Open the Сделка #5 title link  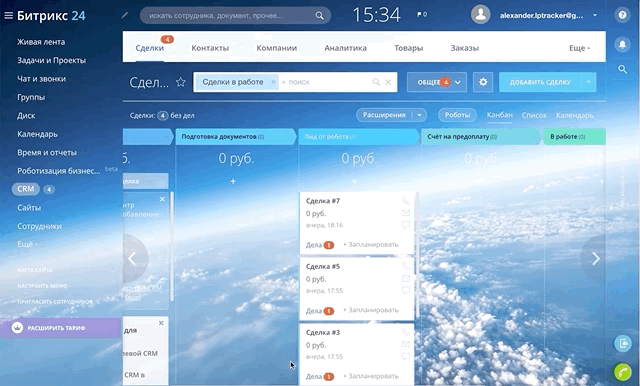point(322,266)
